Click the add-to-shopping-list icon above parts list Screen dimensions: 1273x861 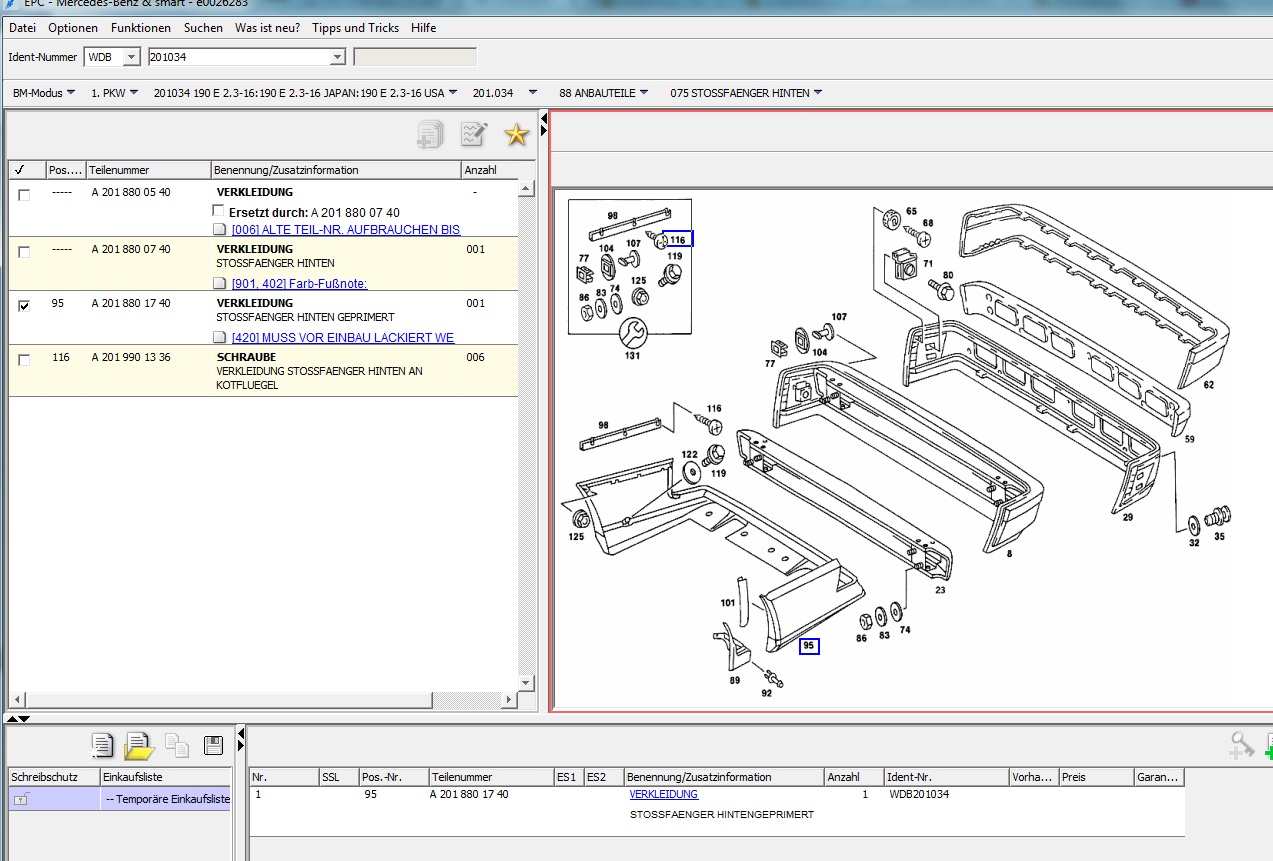tap(431, 135)
